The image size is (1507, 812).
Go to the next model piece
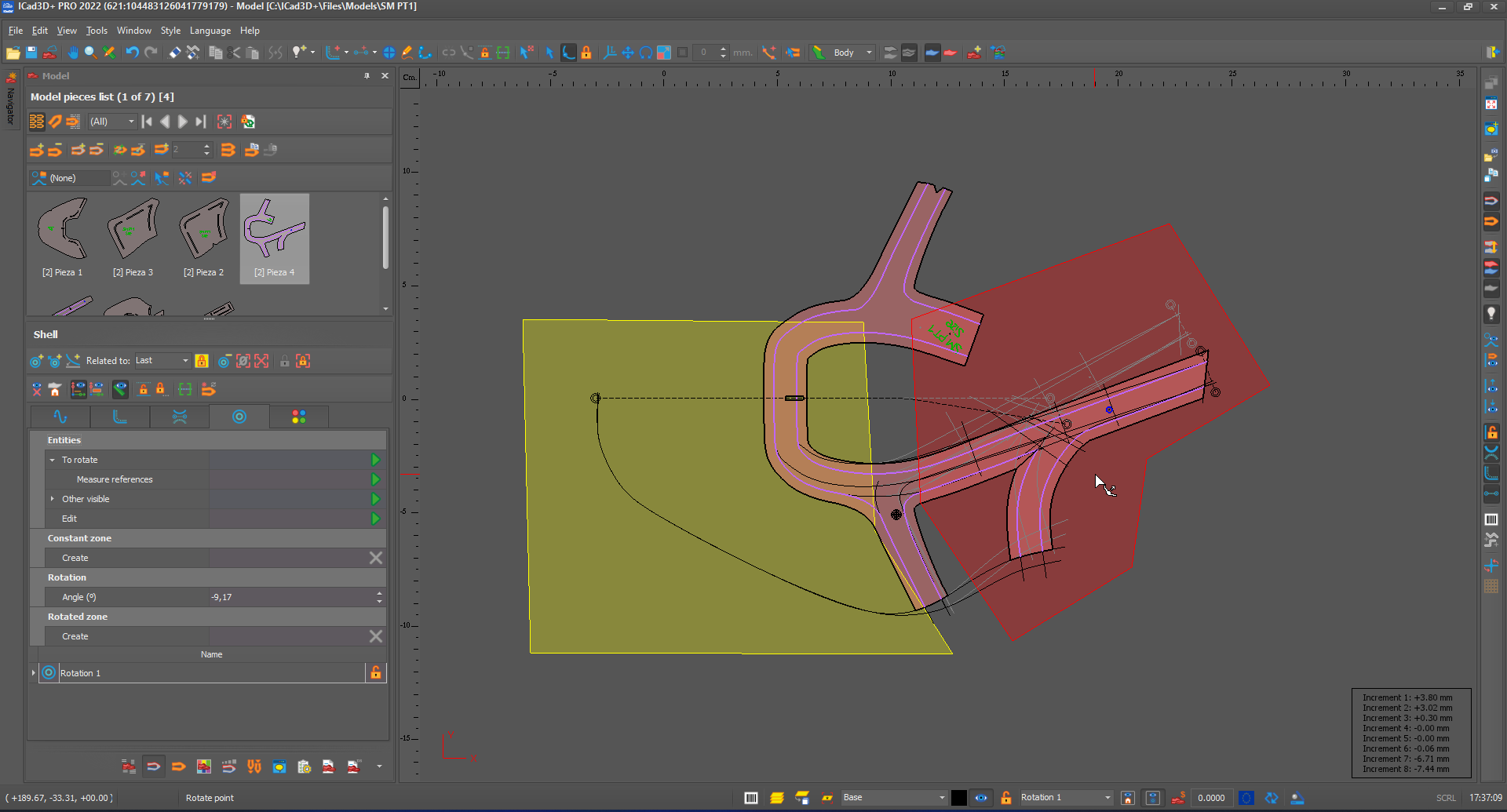tap(182, 122)
